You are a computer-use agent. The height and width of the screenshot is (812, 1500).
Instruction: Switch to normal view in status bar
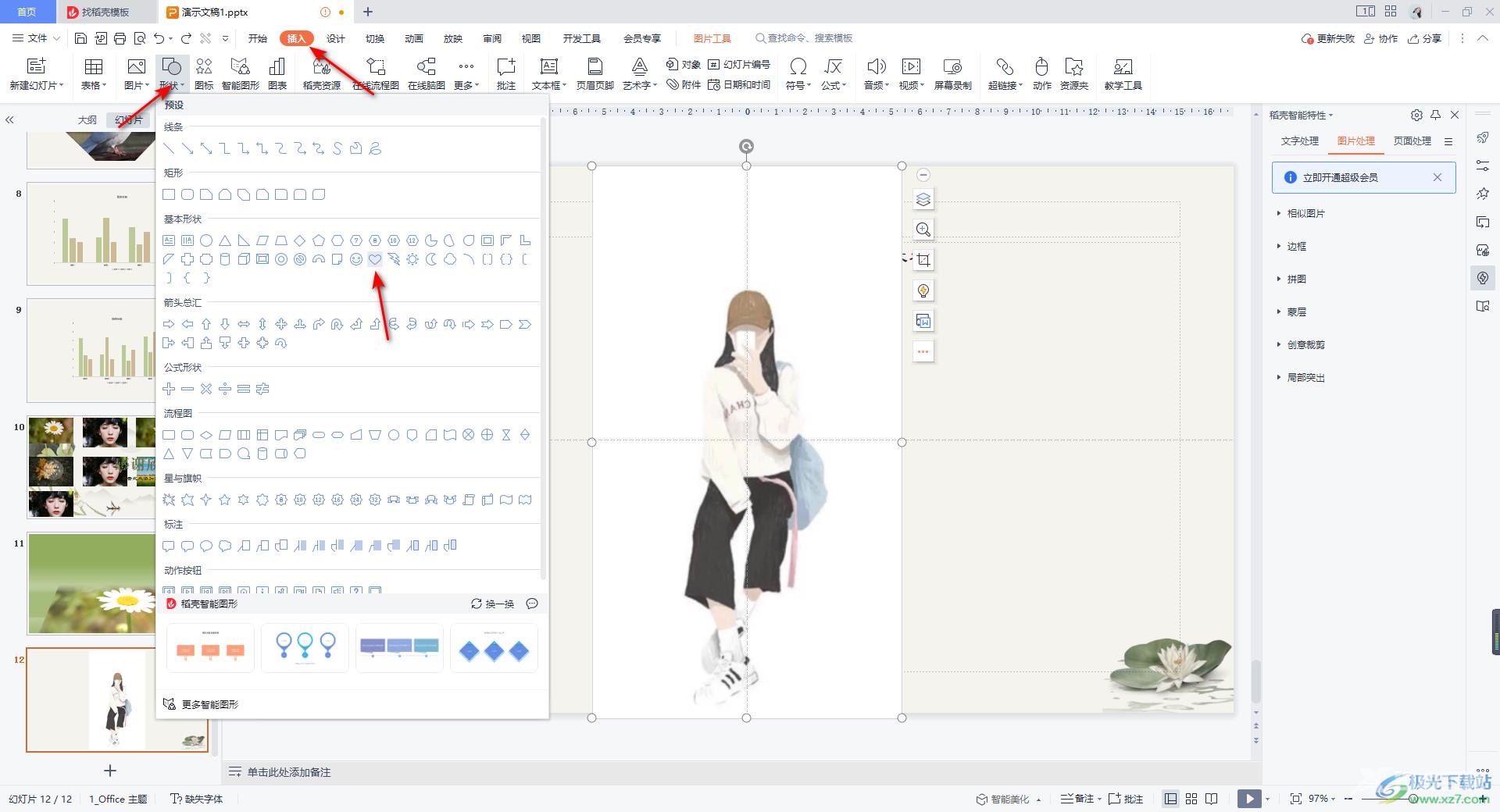pyautogui.click(x=1170, y=799)
